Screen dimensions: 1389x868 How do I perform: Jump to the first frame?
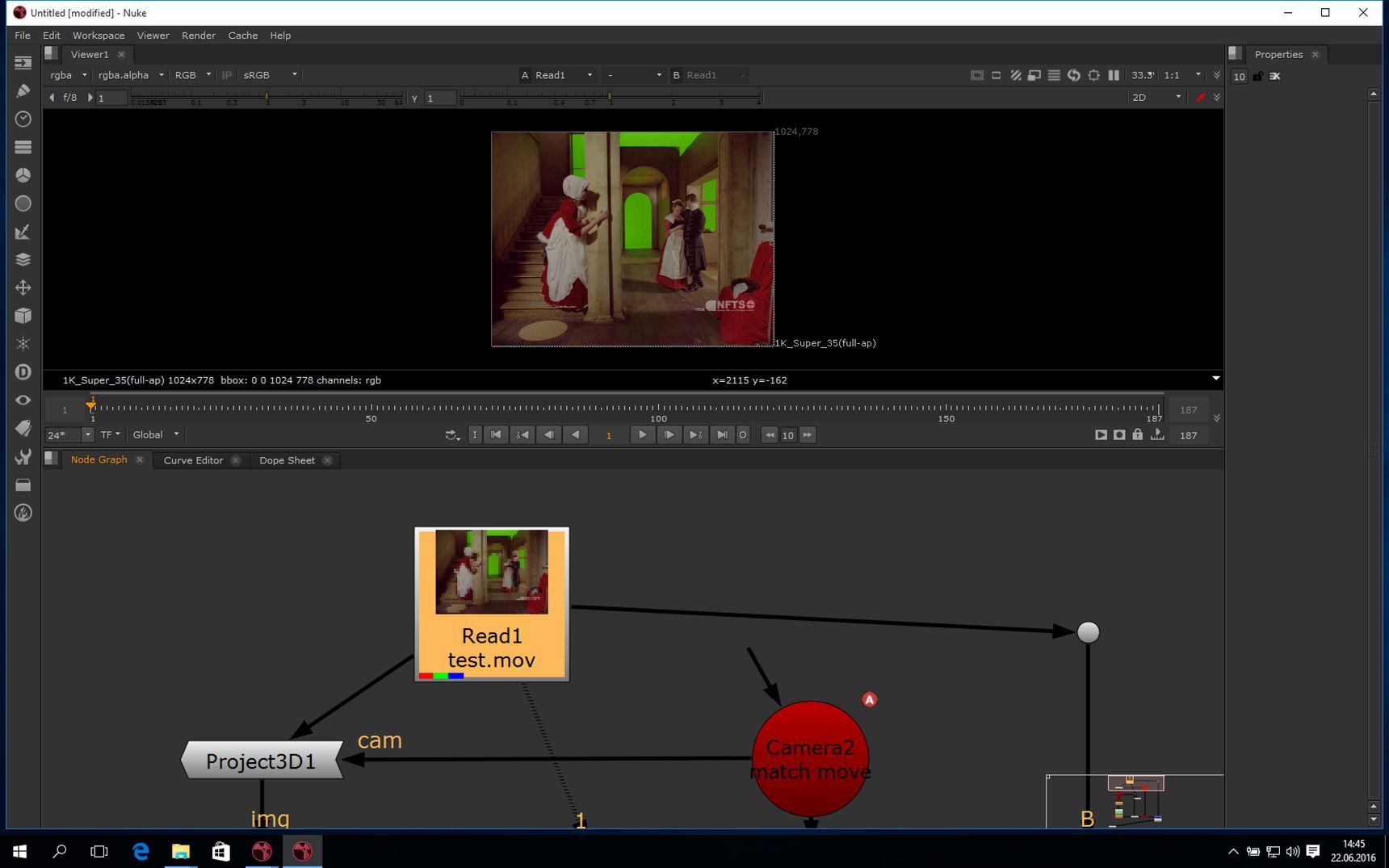496,434
